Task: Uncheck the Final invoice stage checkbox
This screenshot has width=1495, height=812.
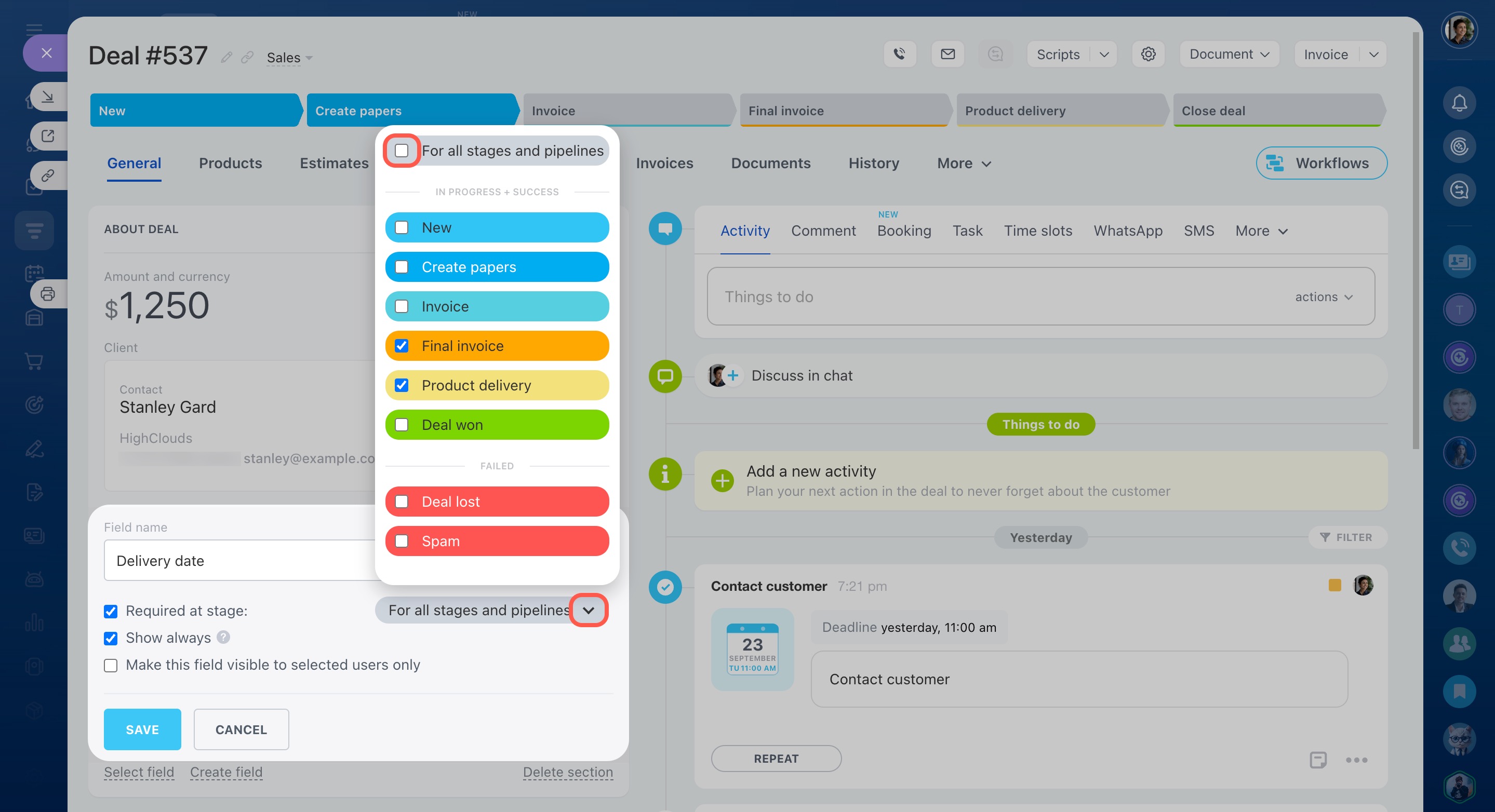Action: click(x=402, y=346)
